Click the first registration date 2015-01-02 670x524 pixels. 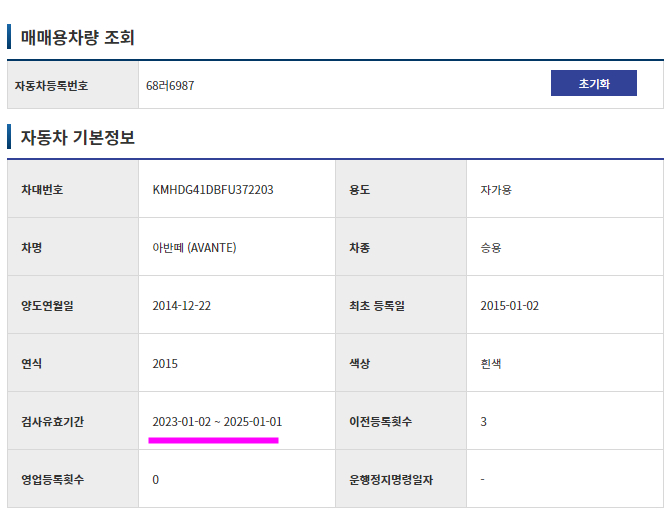coord(509,306)
